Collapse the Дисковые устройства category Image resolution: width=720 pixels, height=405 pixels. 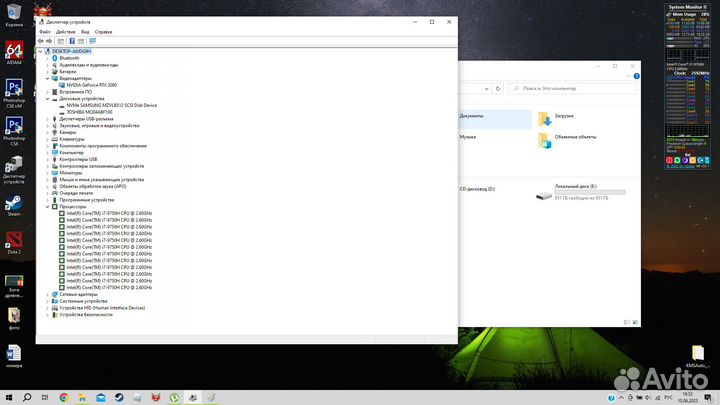47,99
